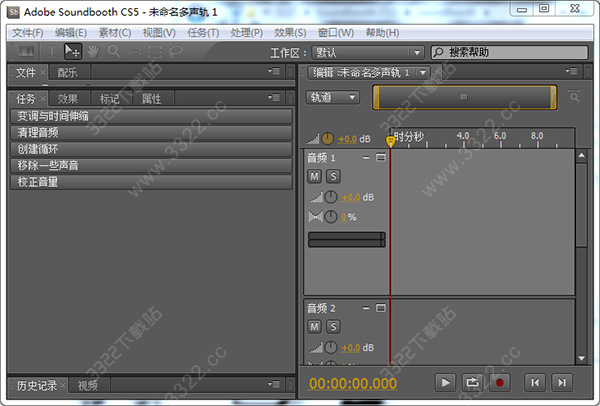Open the 效果(S) menu
This screenshot has height=406, width=600.
point(290,33)
